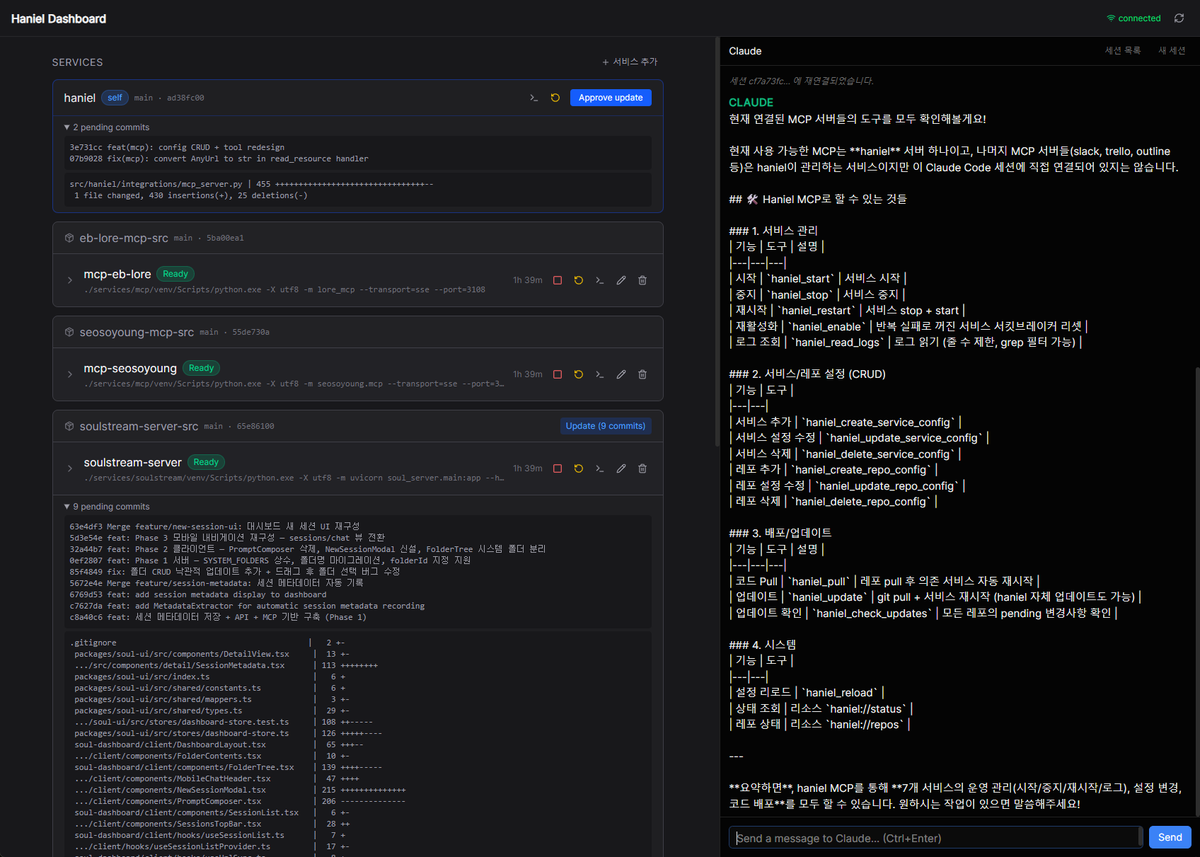Click the mcp-seosoyoung Ready badge
Image resolution: width=1200 pixels, height=857 pixels.
[201, 368]
